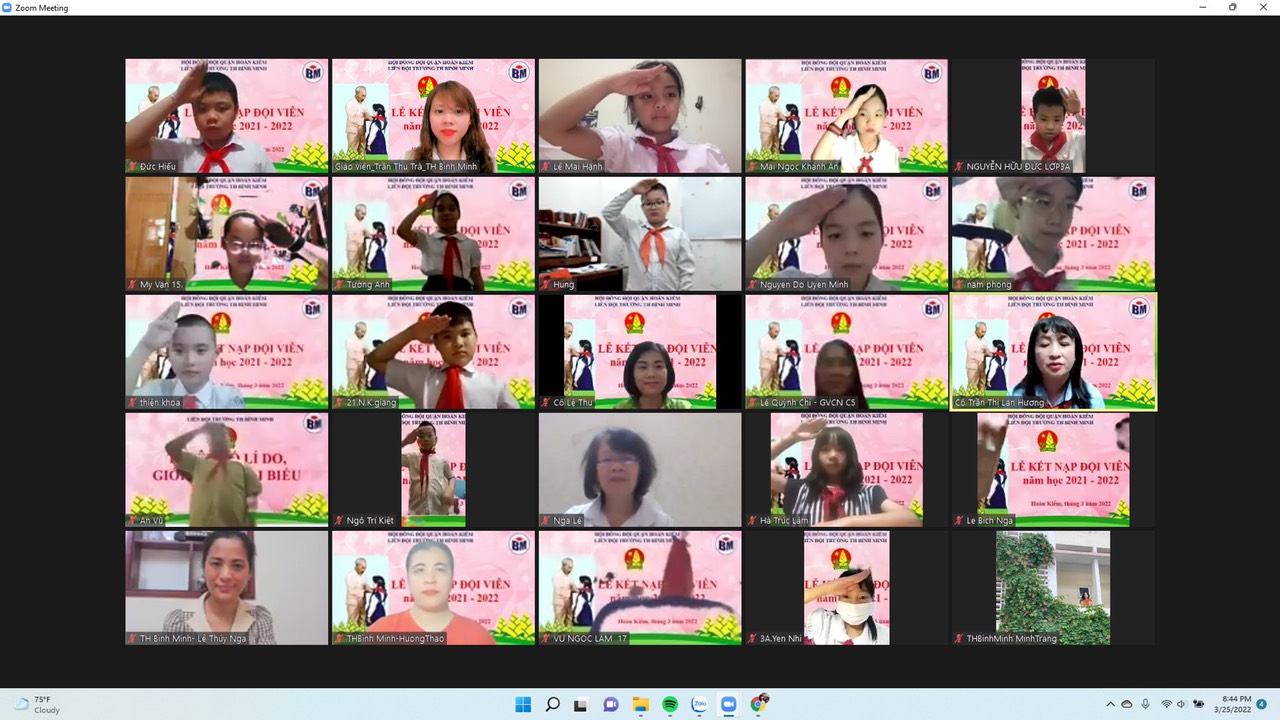Select Giáo viên Trần Thu Trà's video tile
Screen dimensions: 1280x720
(433, 116)
